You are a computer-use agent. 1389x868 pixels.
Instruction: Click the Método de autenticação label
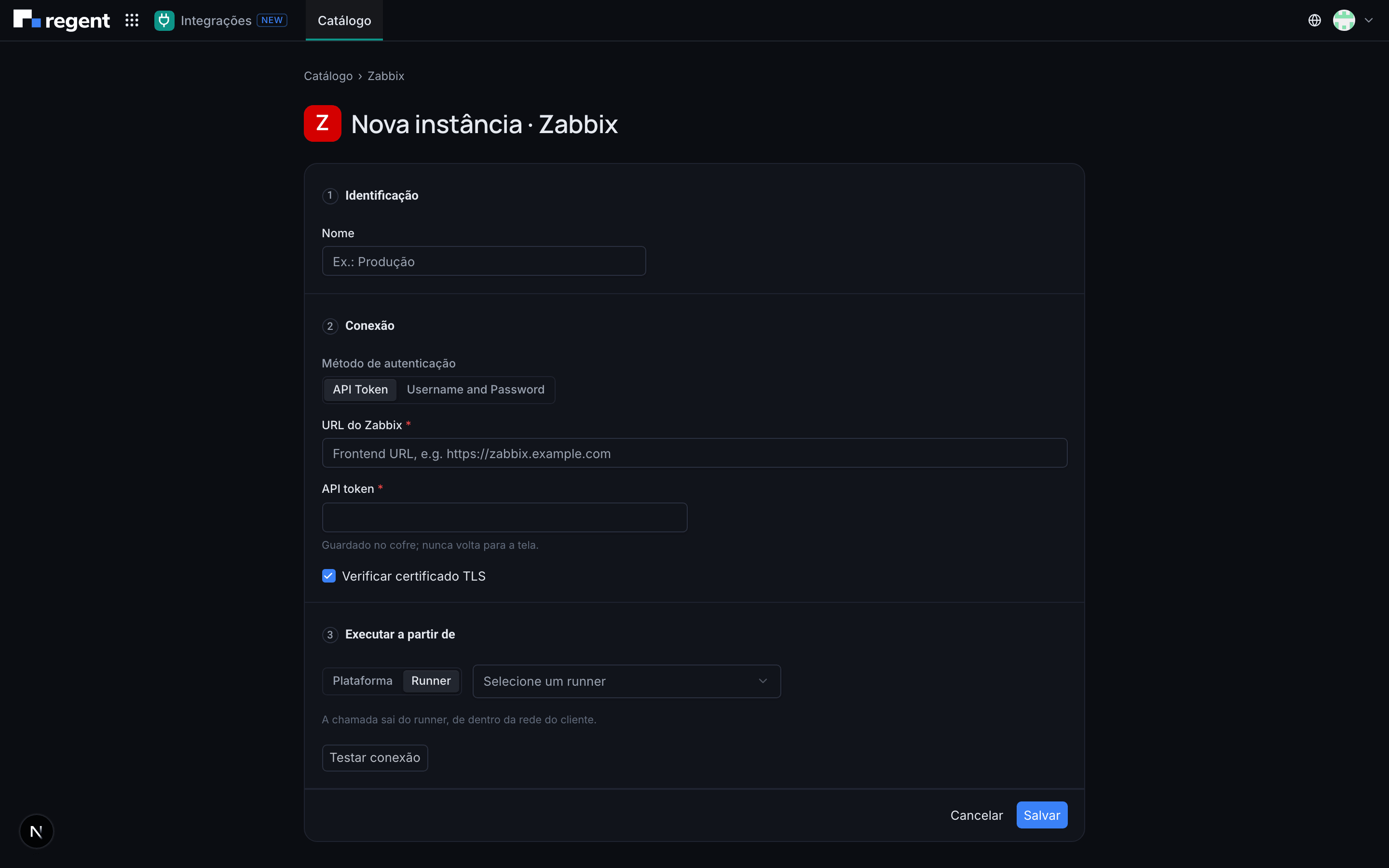(x=389, y=364)
